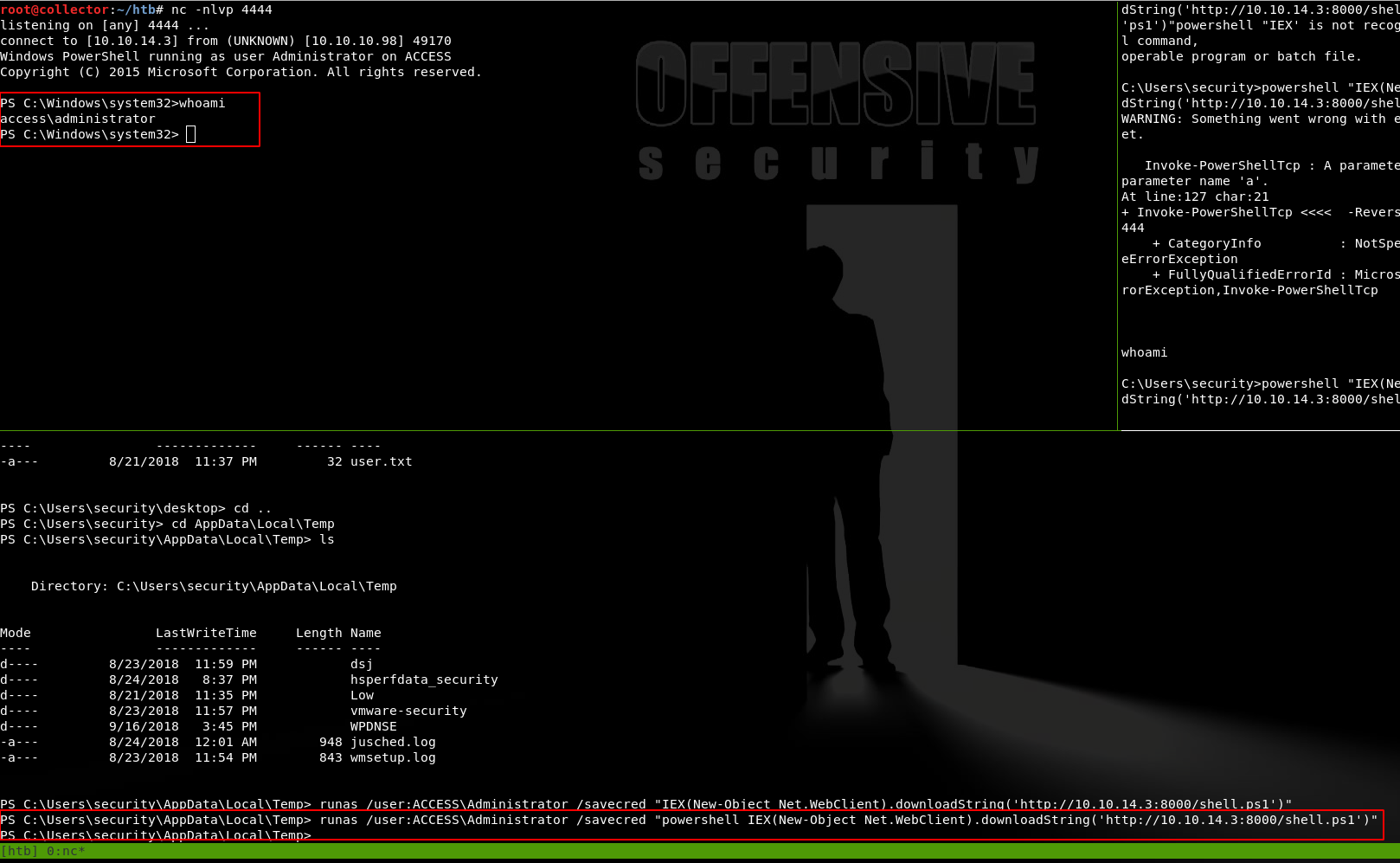This screenshot has height=863, width=1400.
Task: Click "parameter name 'a'." line
Action: (1195, 181)
